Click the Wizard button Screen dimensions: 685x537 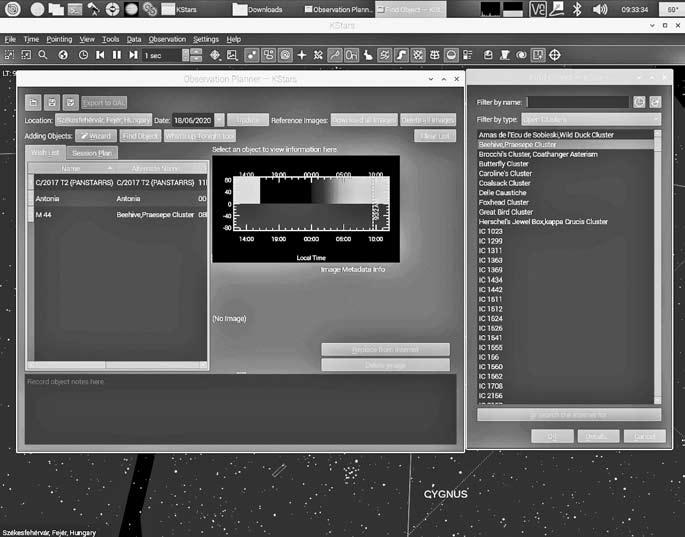click(96, 136)
